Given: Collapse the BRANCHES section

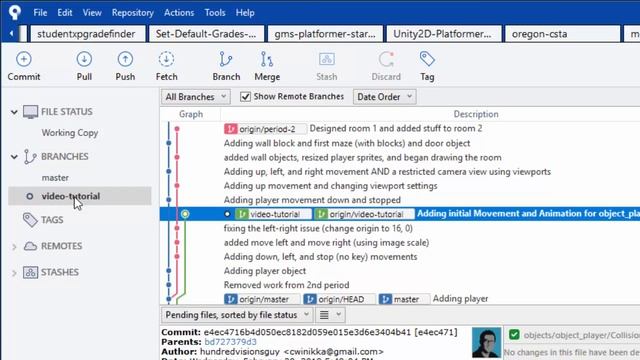Looking at the screenshot, I should (14, 157).
